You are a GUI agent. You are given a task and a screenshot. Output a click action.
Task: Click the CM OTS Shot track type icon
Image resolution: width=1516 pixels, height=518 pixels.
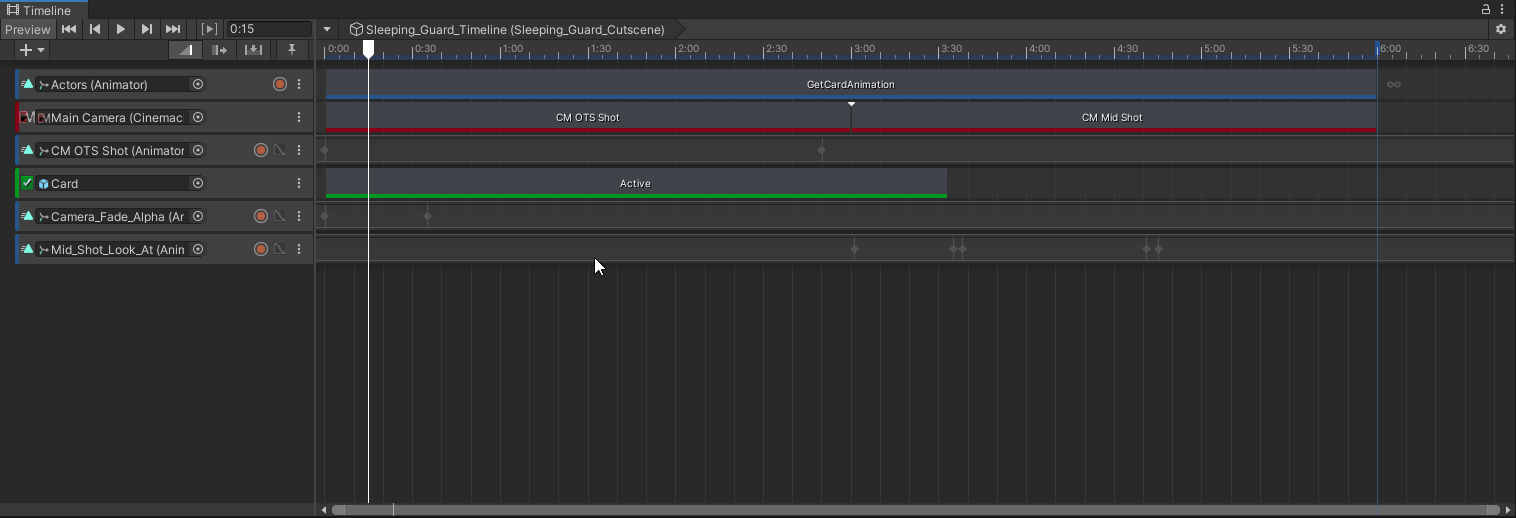(28, 150)
